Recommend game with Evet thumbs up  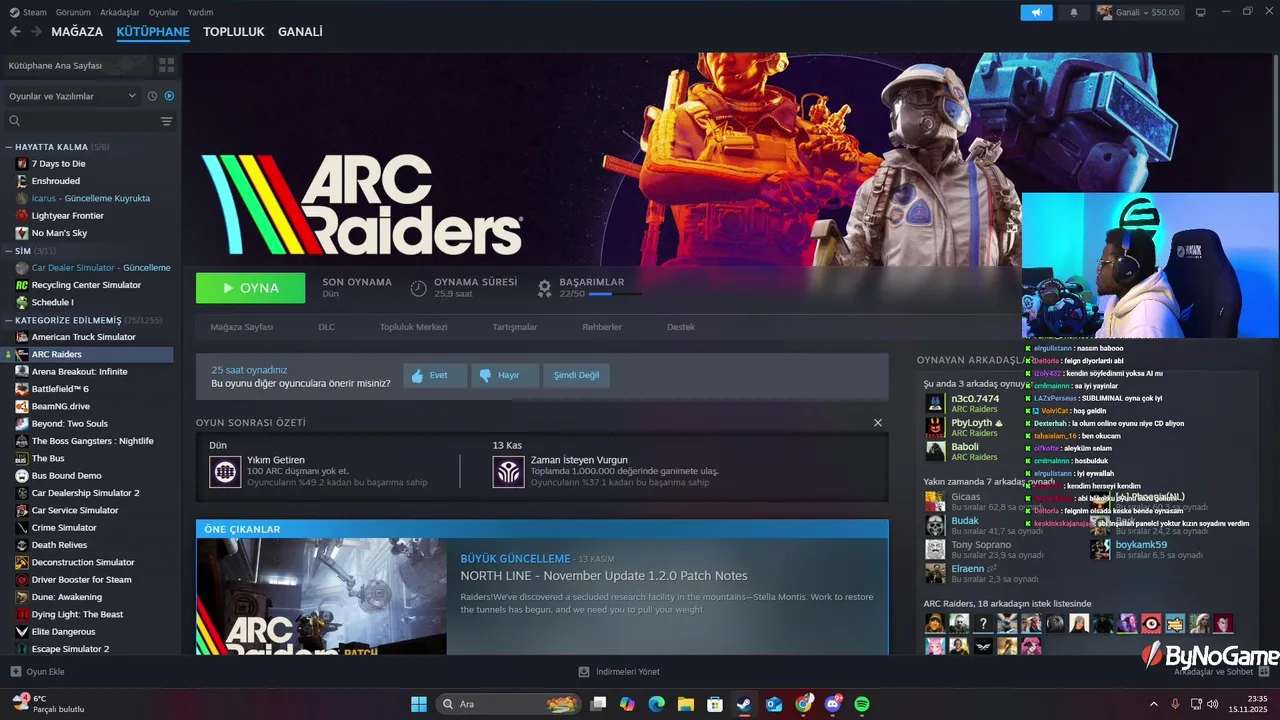coord(435,375)
